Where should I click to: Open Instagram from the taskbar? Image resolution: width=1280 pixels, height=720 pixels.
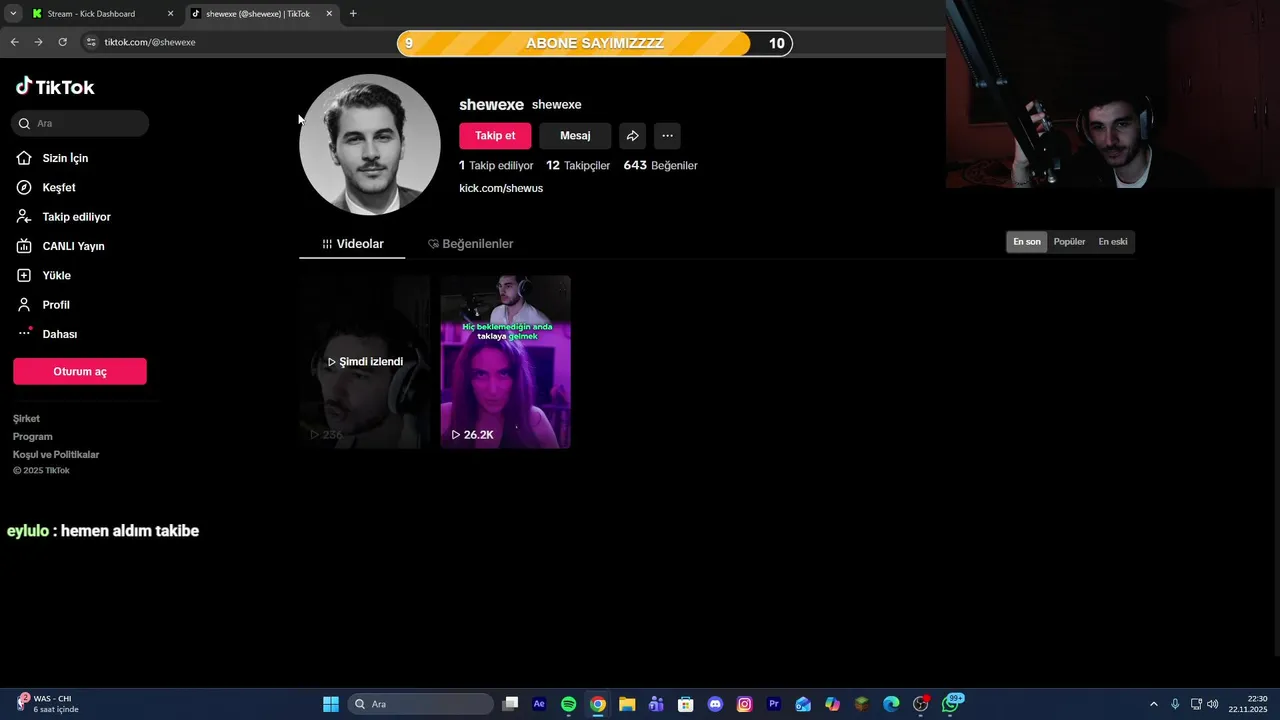[x=744, y=704]
